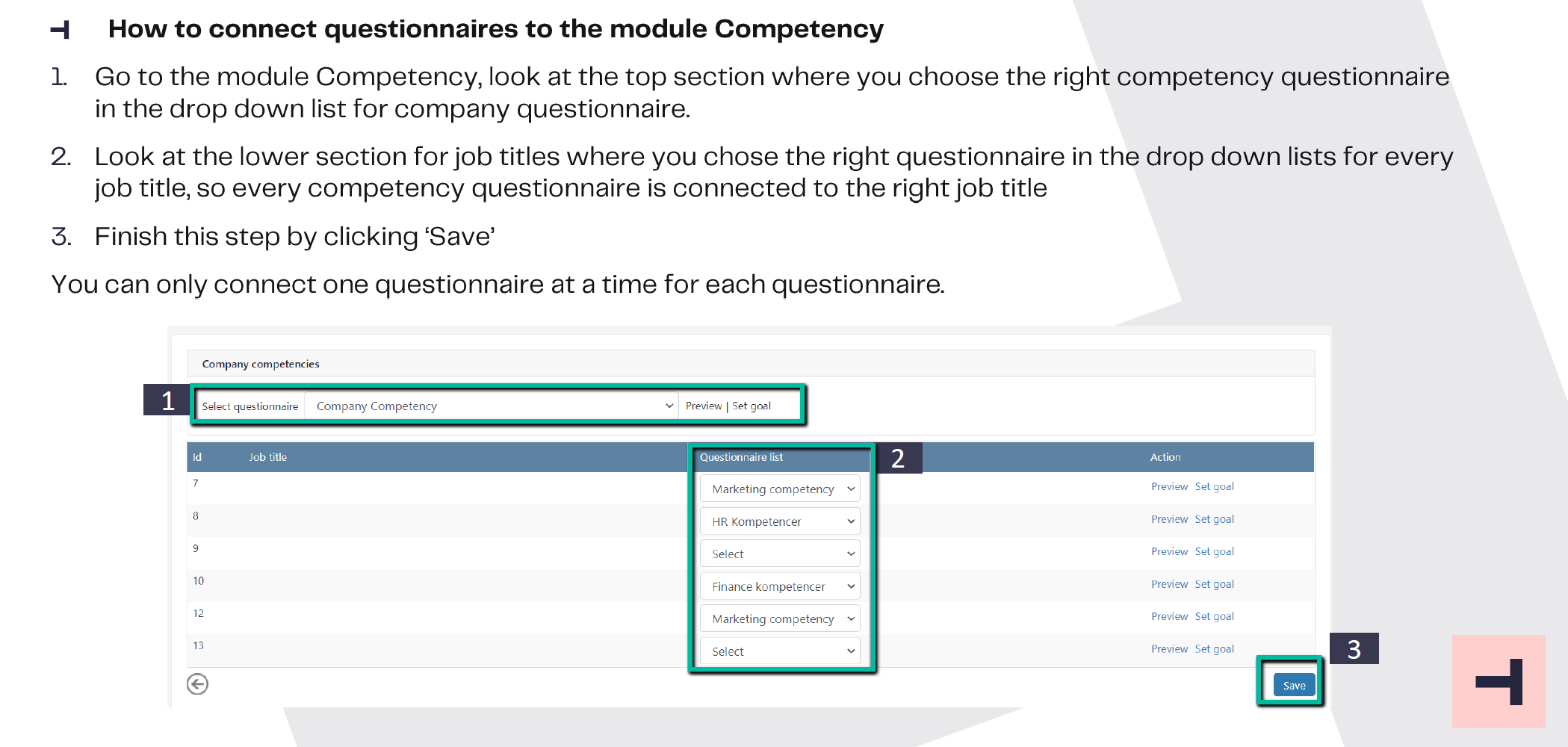Click the pink logo icon at bottom right
The width and height of the screenshot is (1568, 747).
click(1499, 681)
